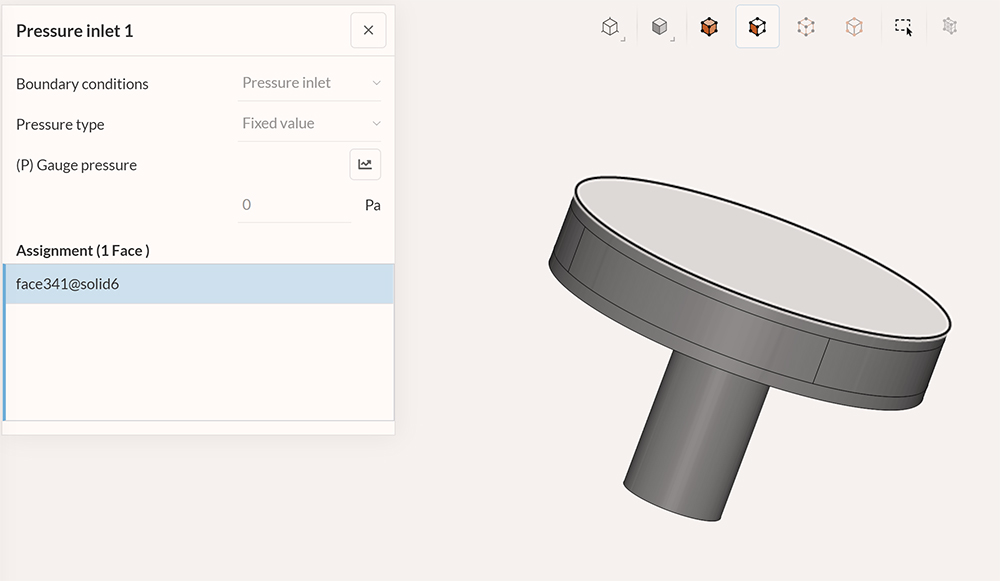Focus the gauge pressure value field
The width and height of the screenshot is (1000, 581).
[x=294, y=205]
